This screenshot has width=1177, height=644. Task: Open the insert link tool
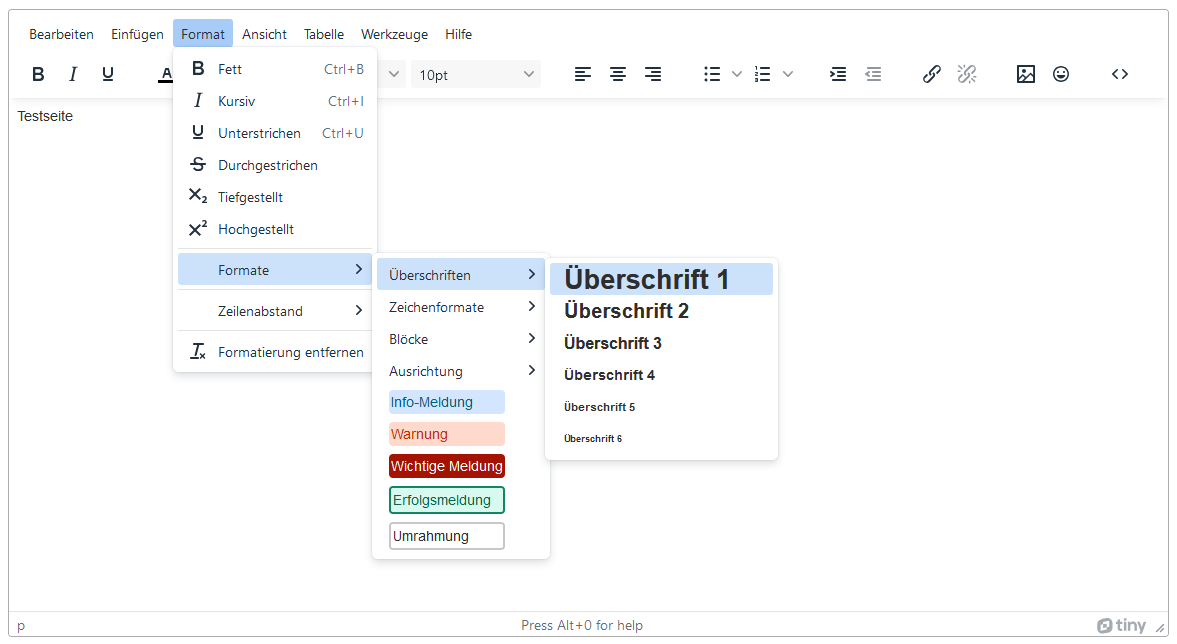tap(932, 74)
